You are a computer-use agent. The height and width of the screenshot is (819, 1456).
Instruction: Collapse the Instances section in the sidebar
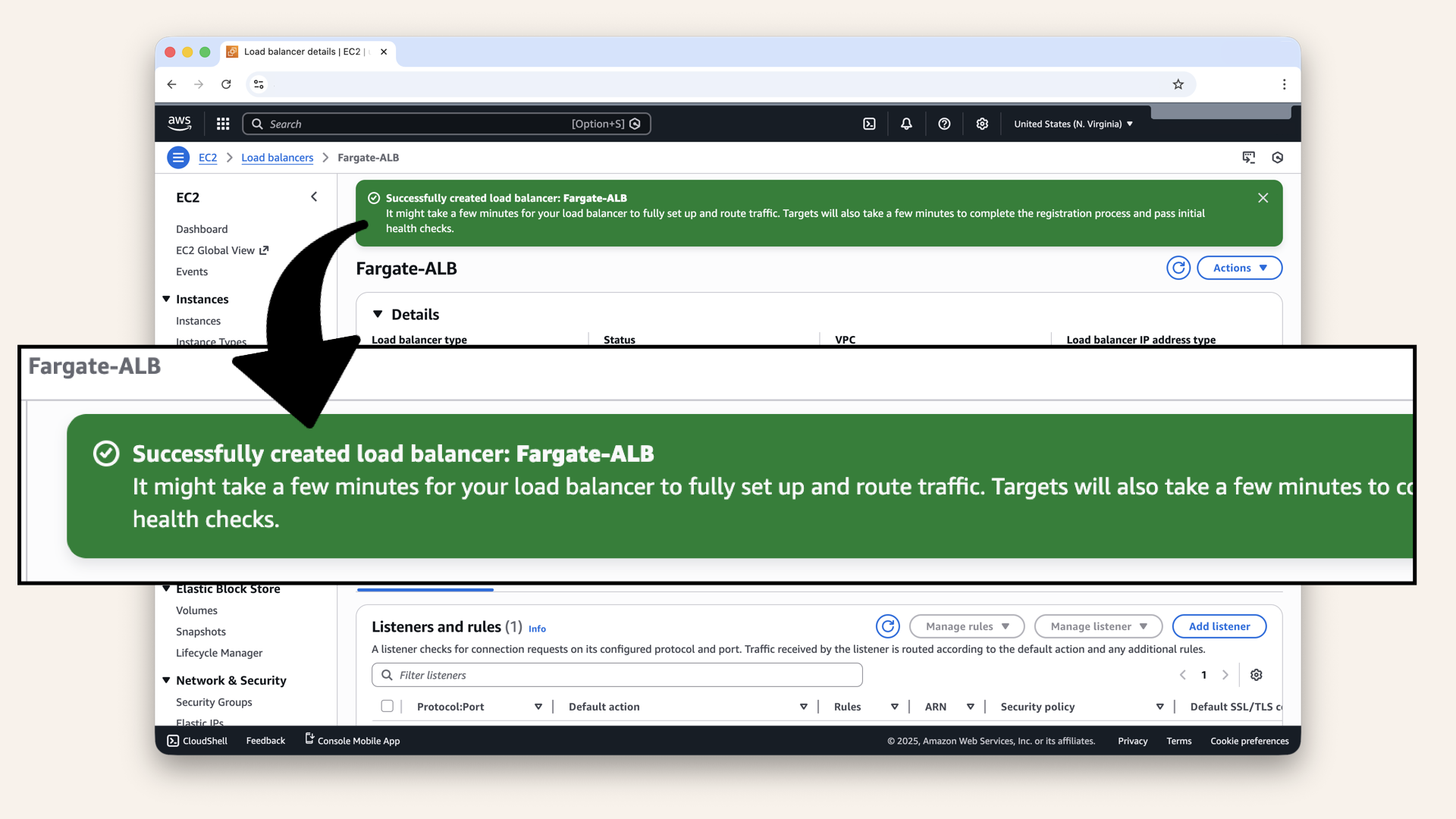pyautogui.click(x=168, y=299)
